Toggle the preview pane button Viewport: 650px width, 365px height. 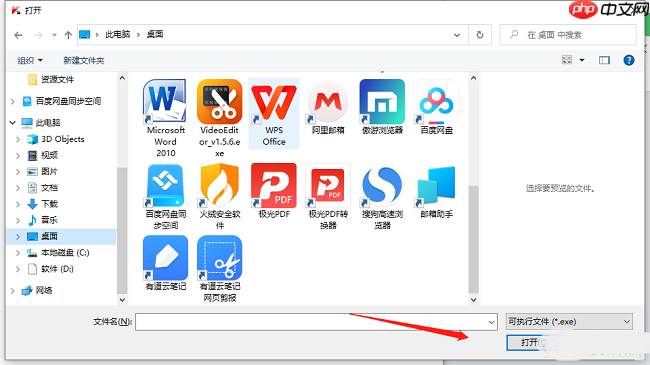pyautogui.click(x=604, y=60)
